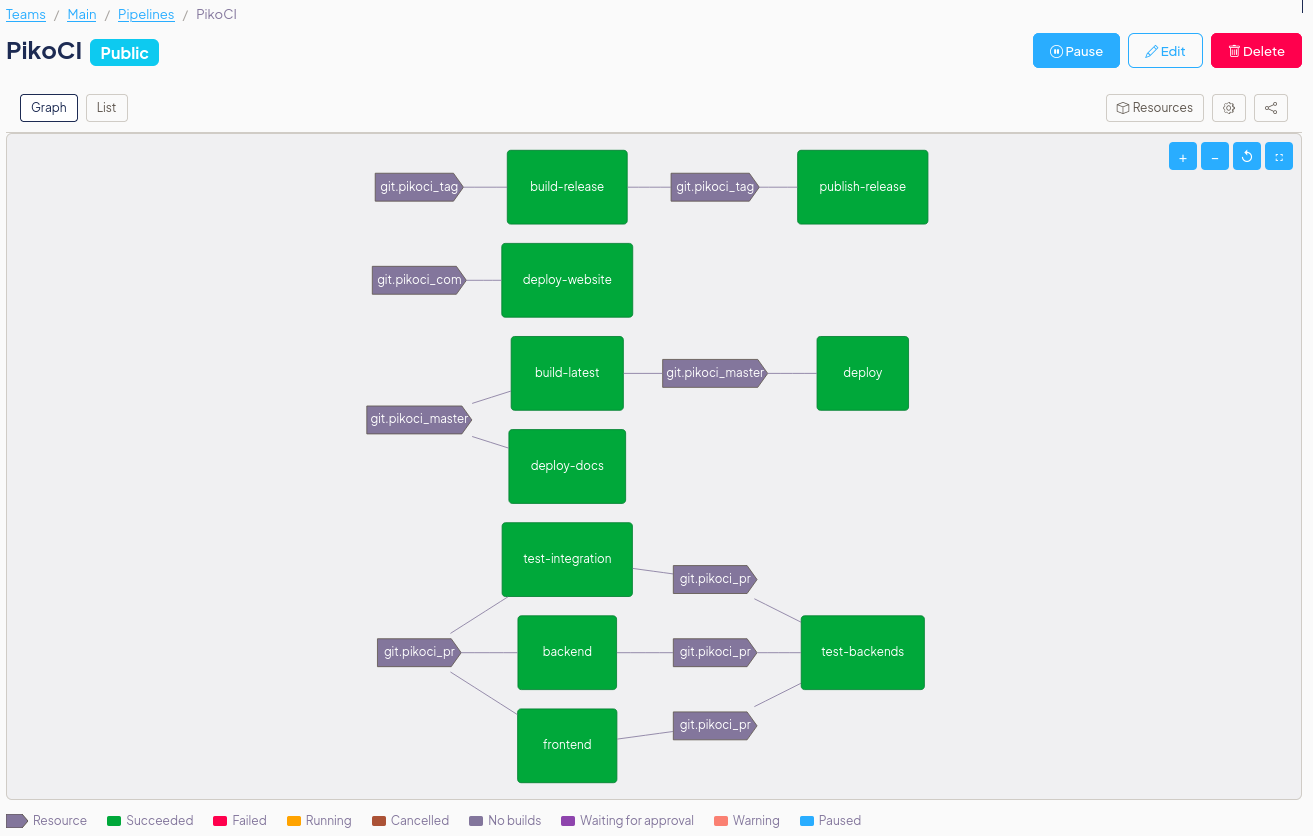
Task: Click the git.pikoci_com resource node
Action: point(419,280)
